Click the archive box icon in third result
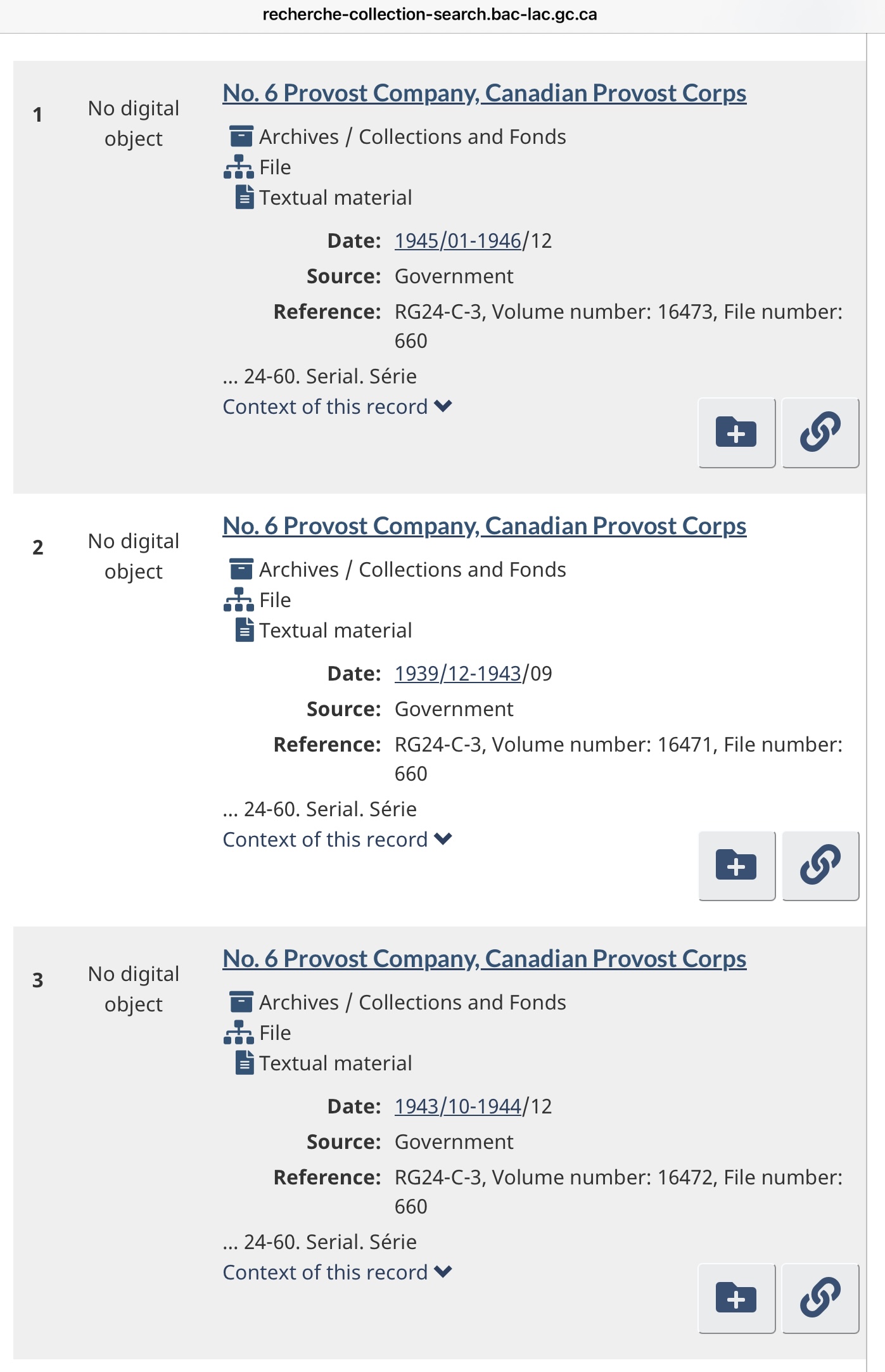This screenshot has height=1372, width=885. (241, 1002)
